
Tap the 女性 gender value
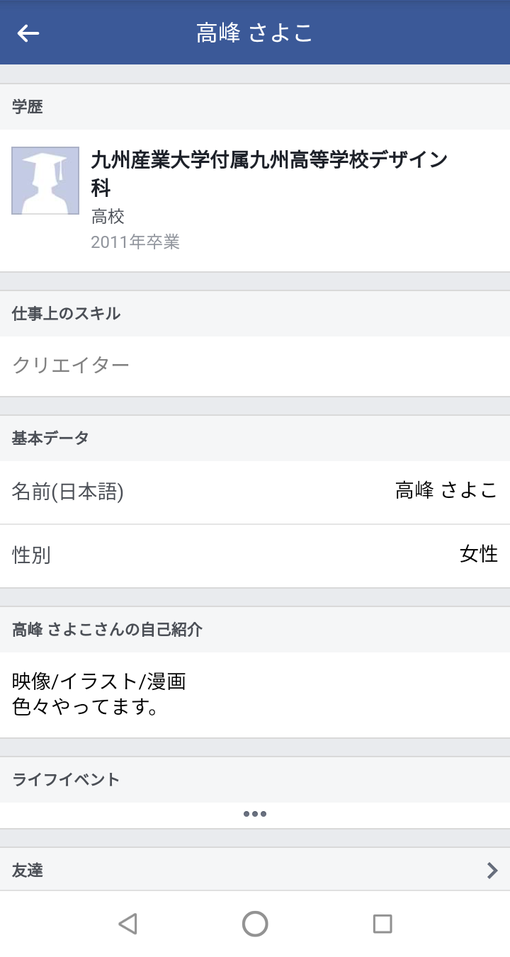pyautogui.click(x=479, y=554)
